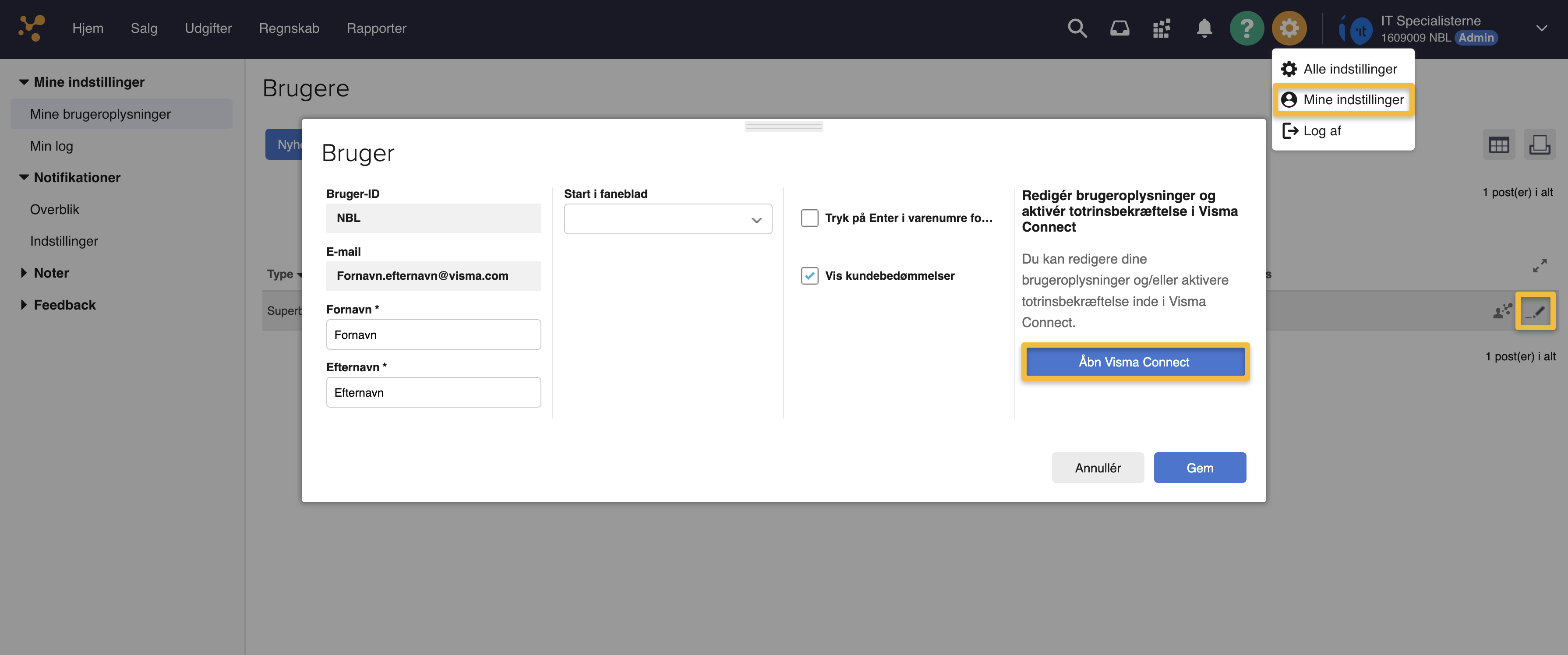Click the expand fullscreen arrows icon
Viewport: 1568px width, 655px height.
pyautogui.click(x=1540, y=266)
